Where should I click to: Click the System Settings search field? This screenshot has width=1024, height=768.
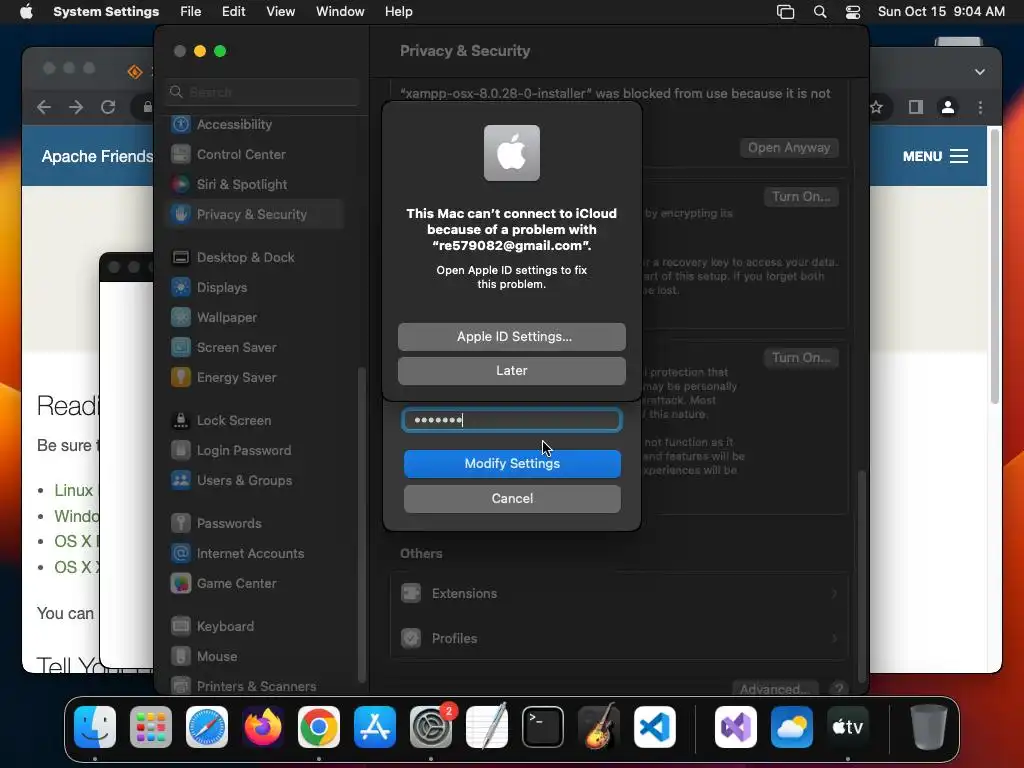click(x=262, y=92)
